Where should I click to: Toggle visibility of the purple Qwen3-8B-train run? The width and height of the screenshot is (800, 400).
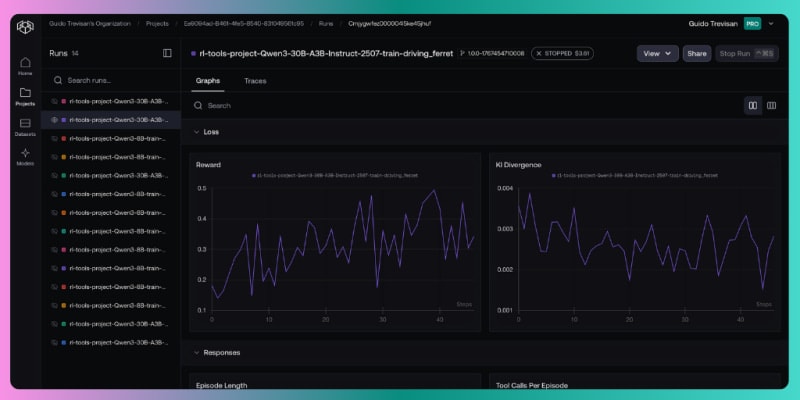55,268
